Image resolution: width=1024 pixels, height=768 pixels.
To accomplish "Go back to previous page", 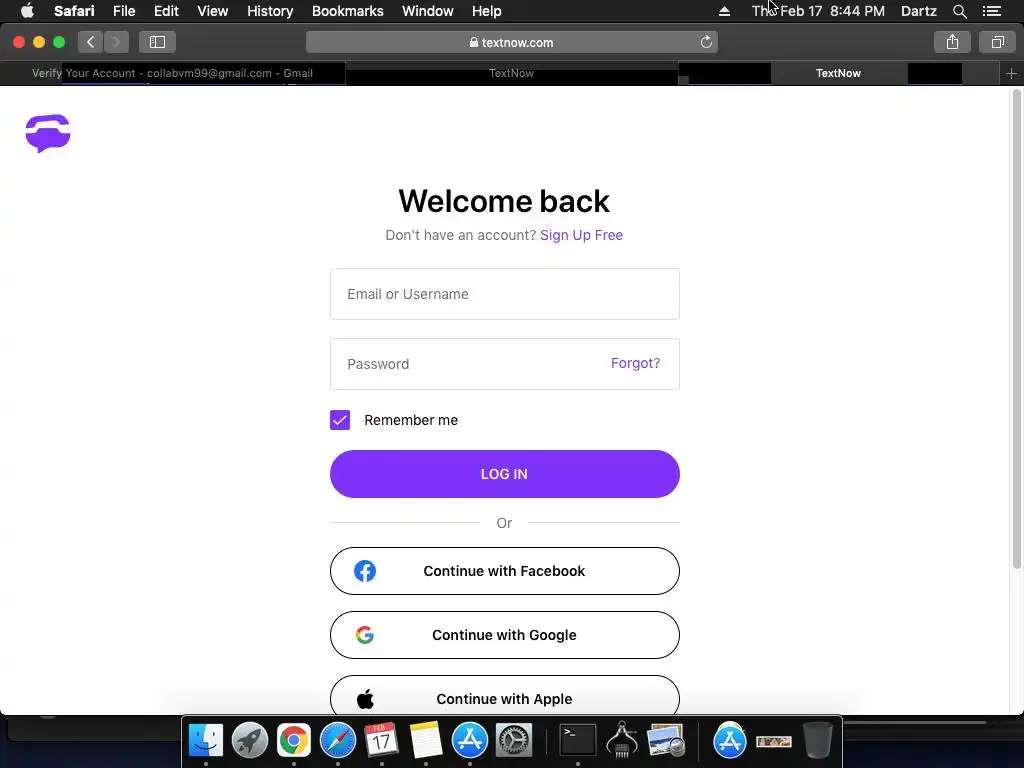I will (x=91, y=42).
